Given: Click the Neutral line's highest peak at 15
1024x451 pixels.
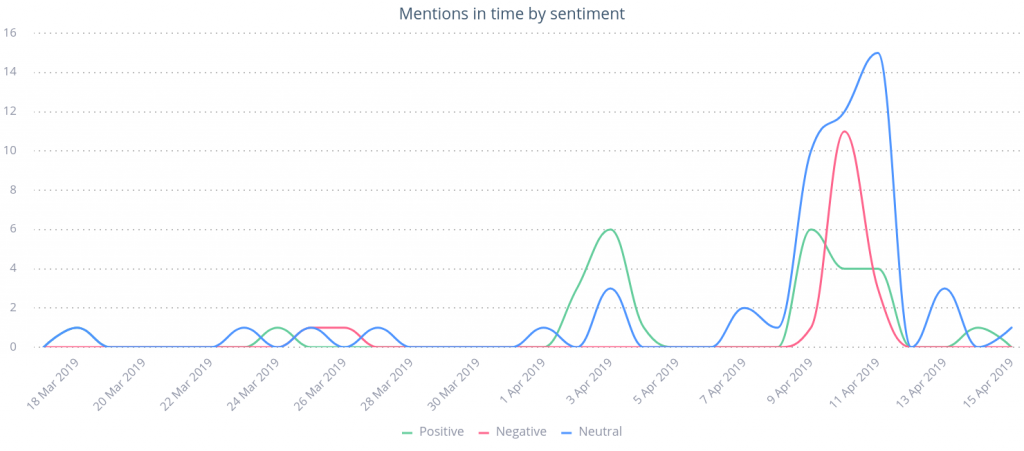Looking at the screenshot, I should pyautogui.click(x=877, y=53).
